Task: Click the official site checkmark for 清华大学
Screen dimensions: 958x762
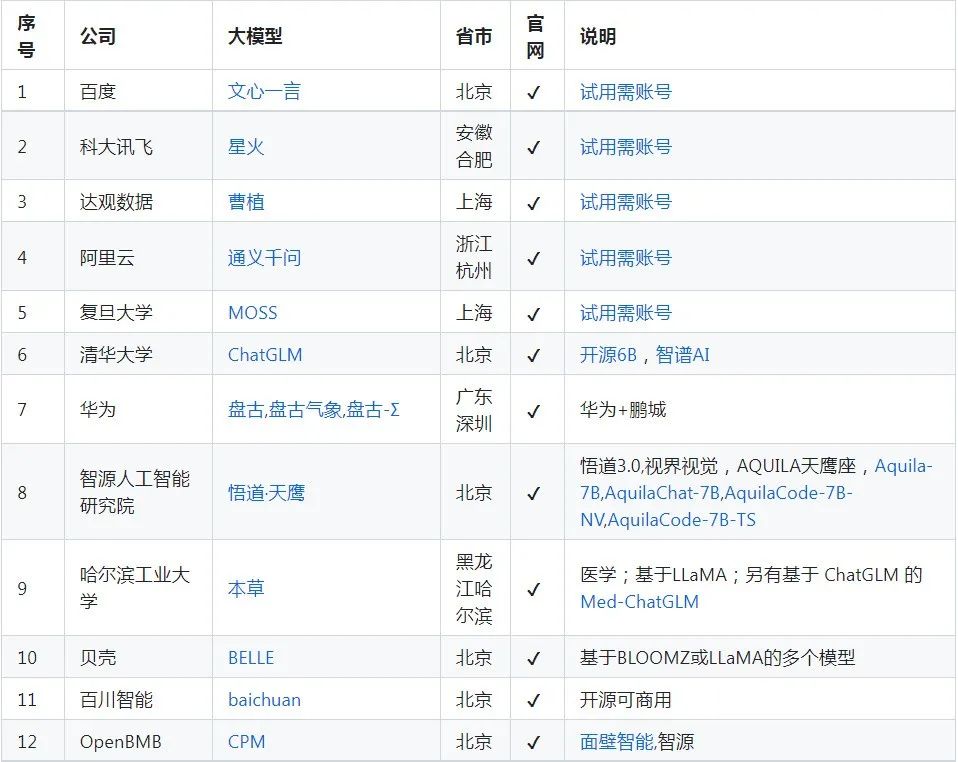Action: [533, 355]
